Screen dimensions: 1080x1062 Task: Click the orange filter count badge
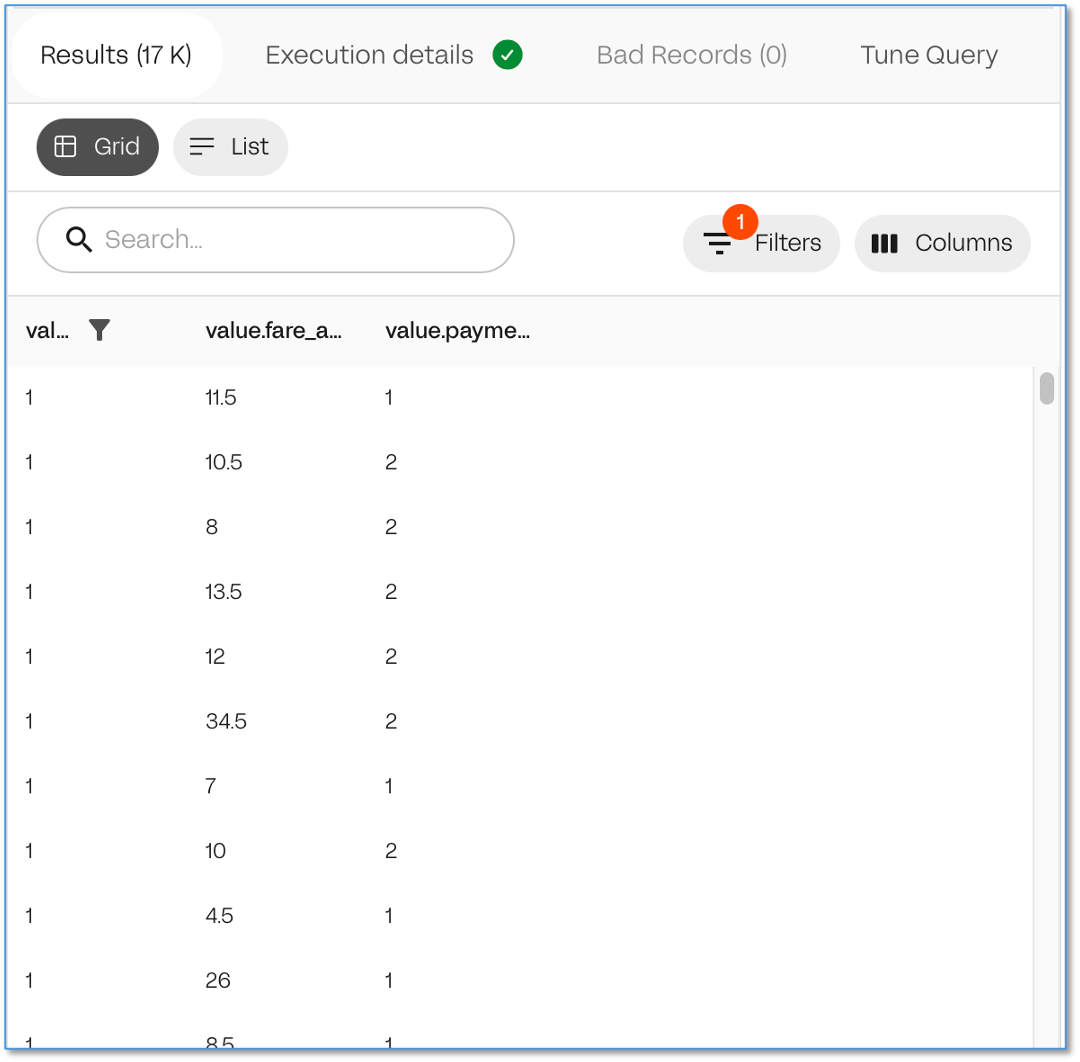(x=740, y=221)
